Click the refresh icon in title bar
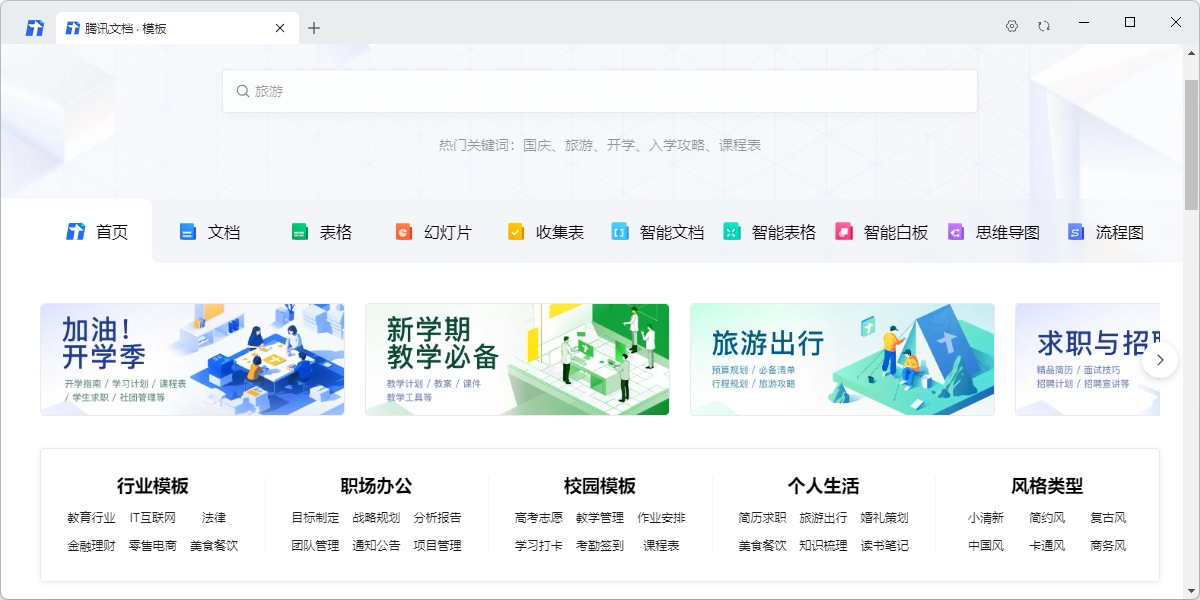Image resolution: width=1200 pixels, height=600 pixels. point(1044,26)
